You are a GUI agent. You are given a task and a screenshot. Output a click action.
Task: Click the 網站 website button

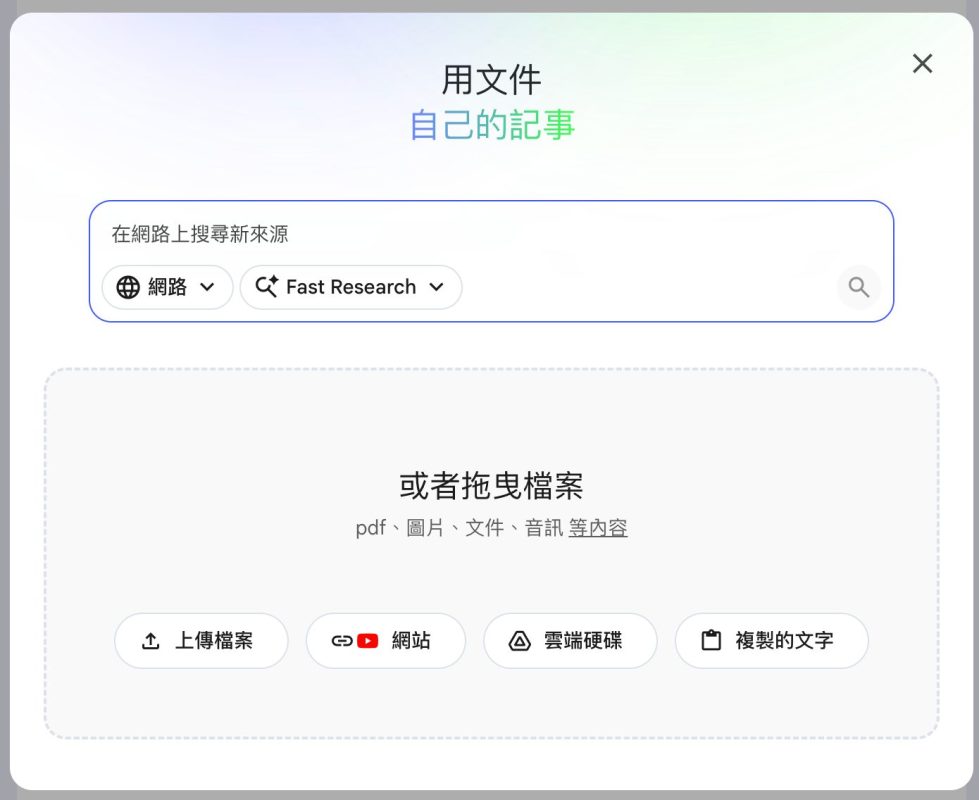pyautogui.click(x=386, y=641)
